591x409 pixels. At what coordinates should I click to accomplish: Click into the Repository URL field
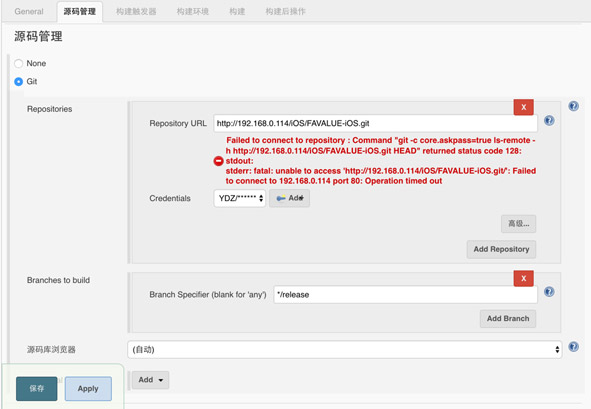pyautogui.click(x=375, y=123)
